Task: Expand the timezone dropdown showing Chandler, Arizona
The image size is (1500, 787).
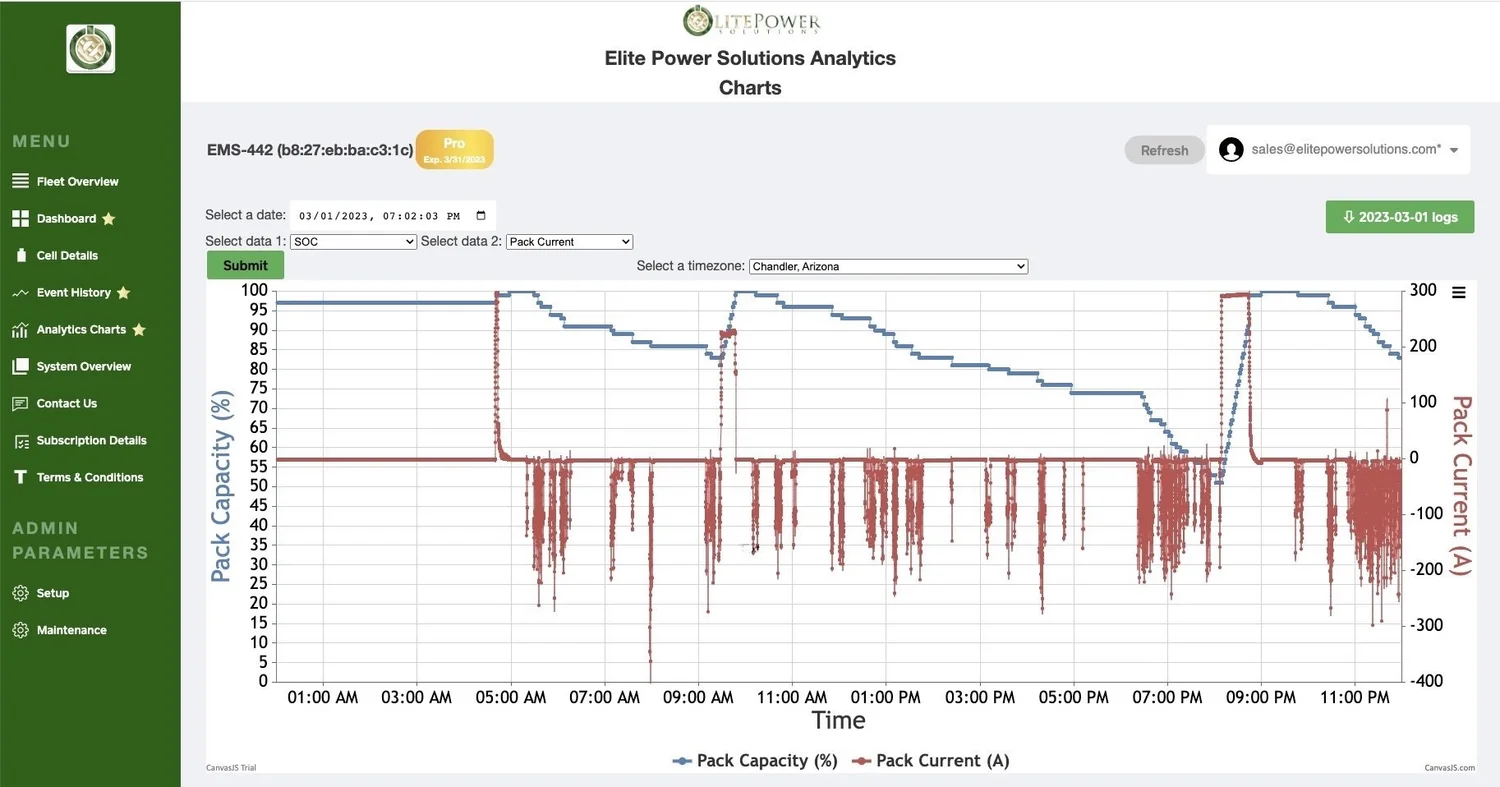Action: 887,266
